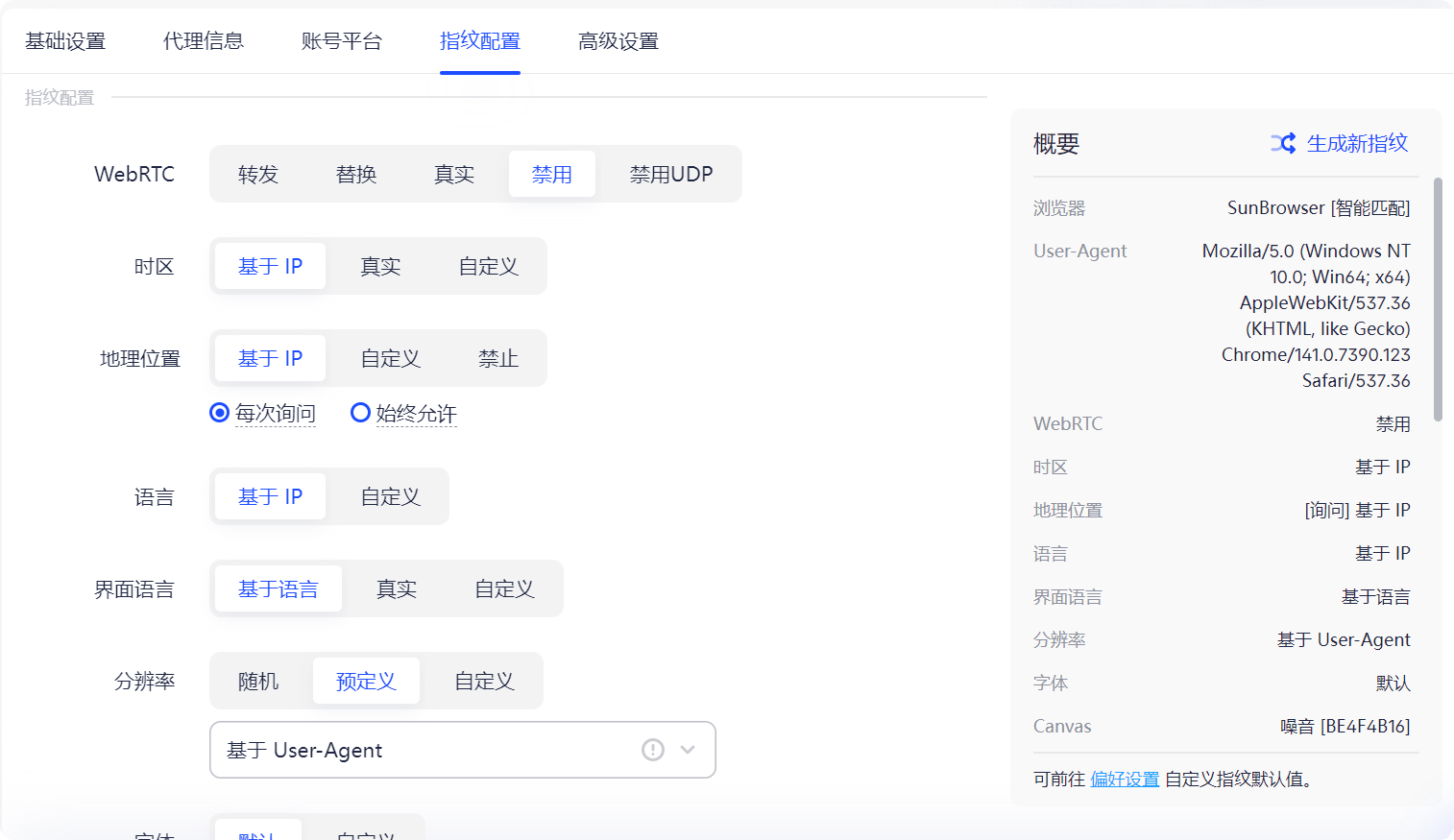The image size is (1454, 840).
Task: Select 替换 for WebRTC
Action: 355,174
